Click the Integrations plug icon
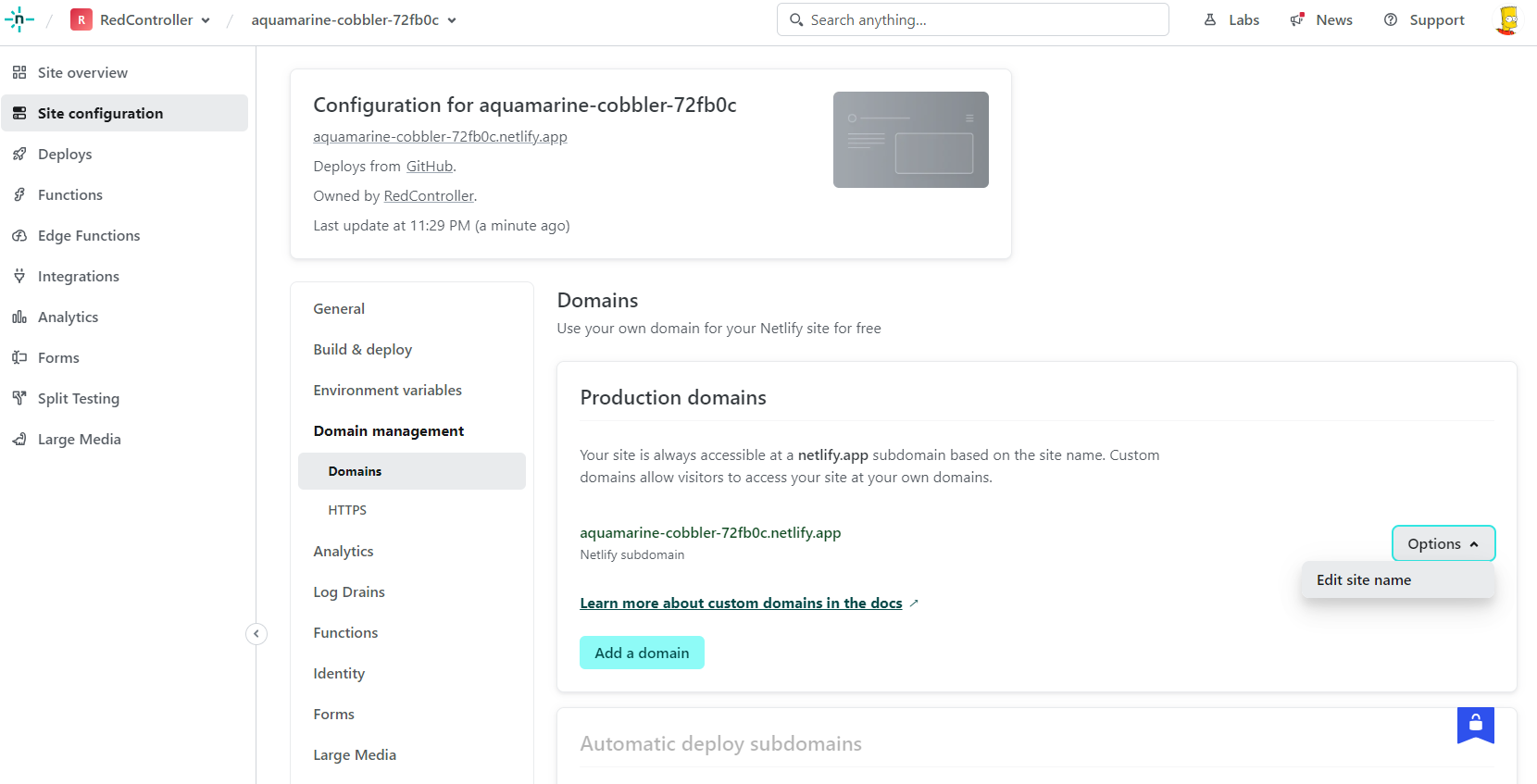Screen dimensions: 1537x784 pyautogui.click(x=19, y=276)
